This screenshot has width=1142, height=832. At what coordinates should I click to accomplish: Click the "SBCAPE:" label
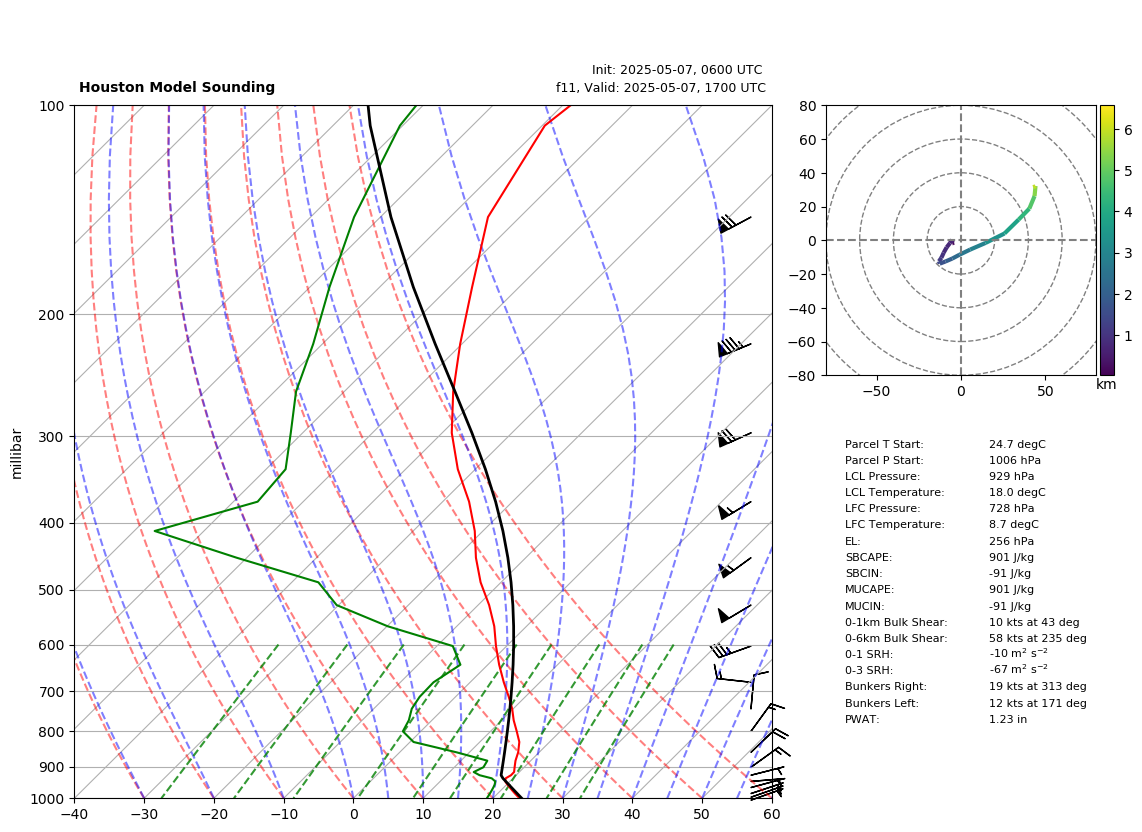pos(868,557)
